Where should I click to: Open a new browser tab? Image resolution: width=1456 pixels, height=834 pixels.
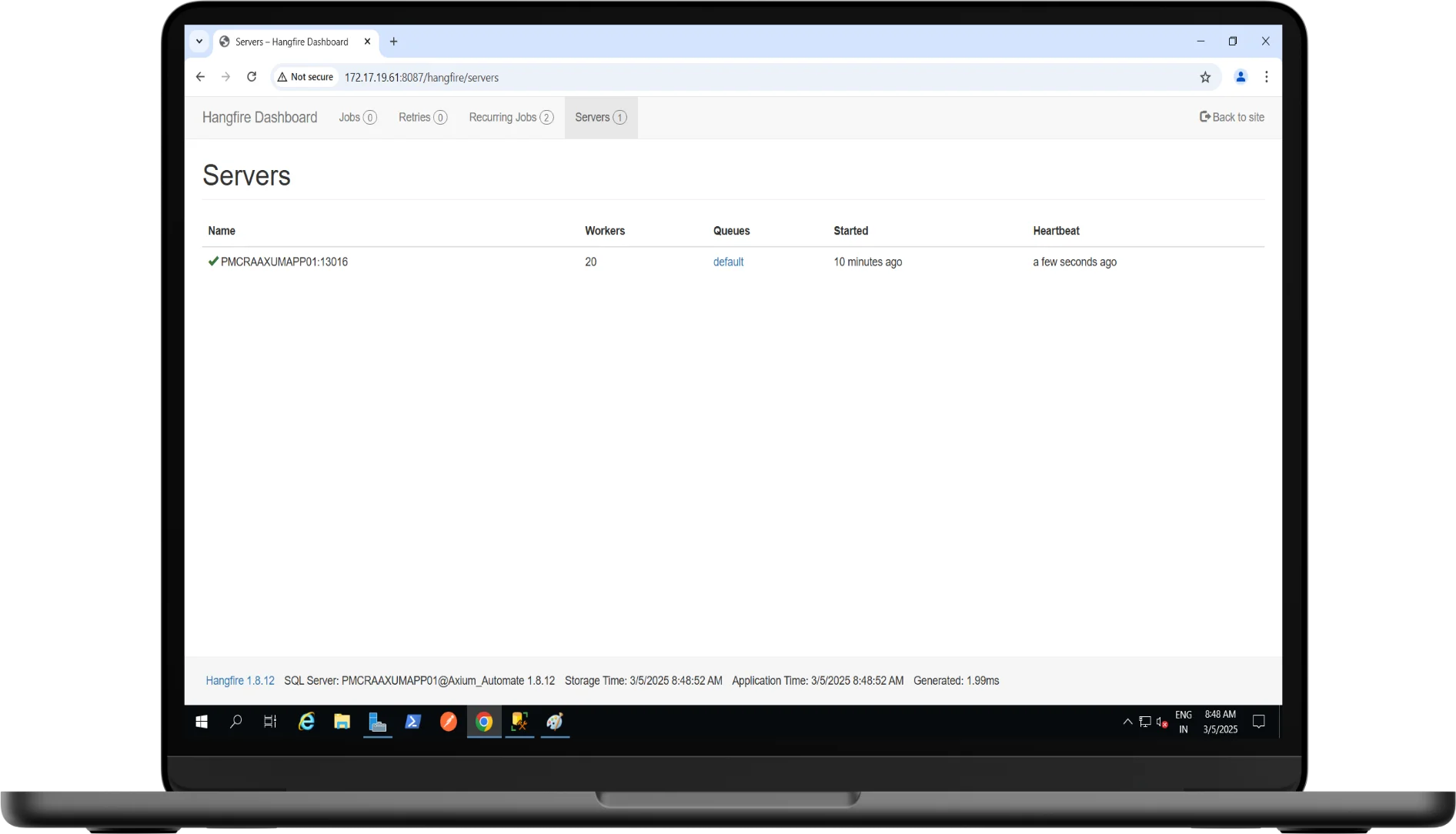tap(394, 42)
